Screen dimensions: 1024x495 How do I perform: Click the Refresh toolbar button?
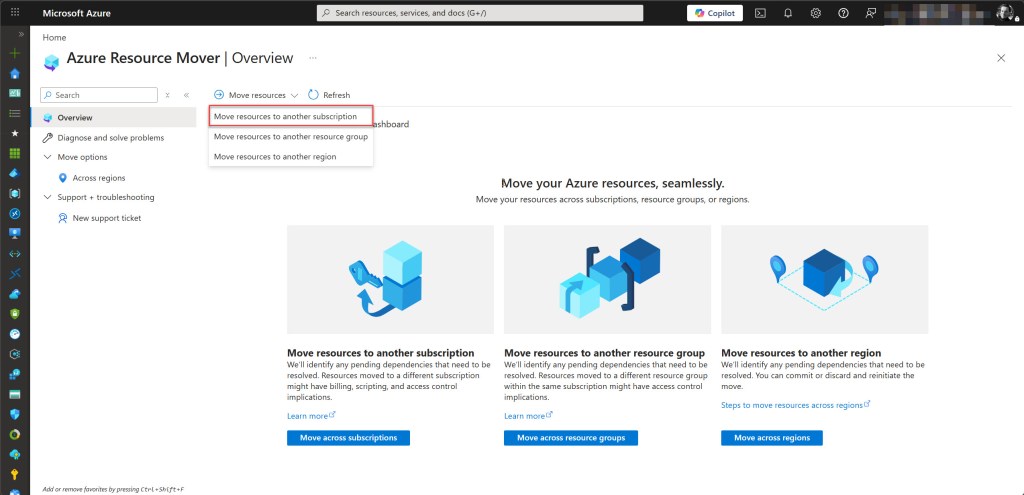tap(329, 95)
